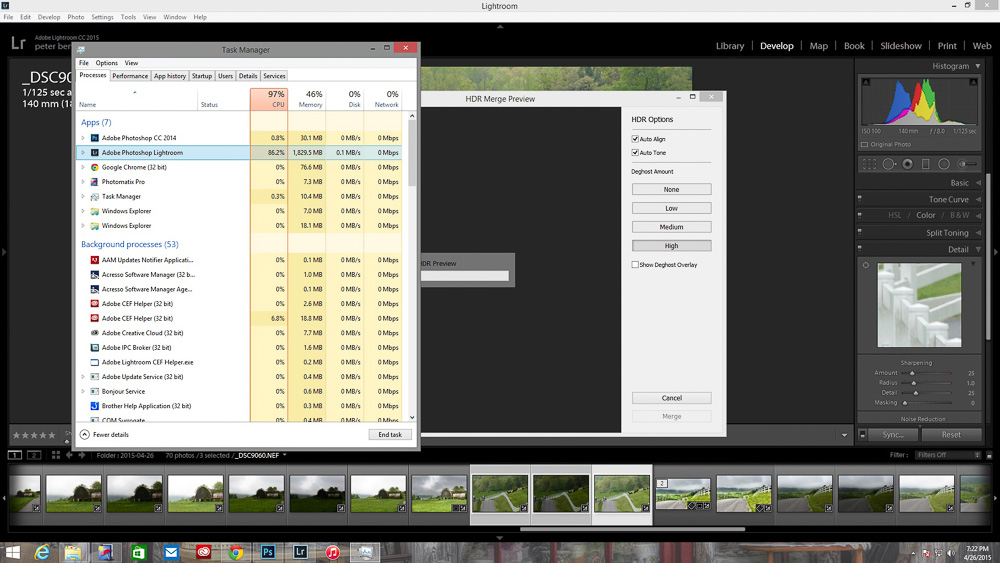Click the Fewer details arrow icon
Screen dimensions: 1000x563
pyautogui.click(x=85, y=435)
